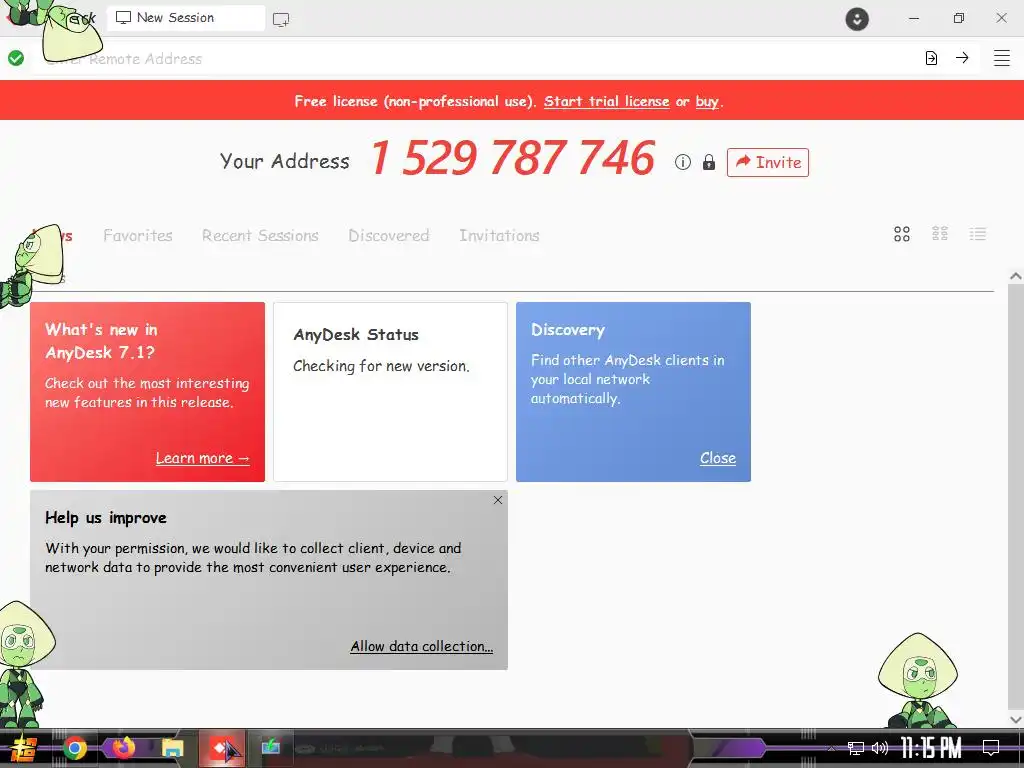This screenshot has height=768, width=1024.
Task: Open the hamburger main menu
Action: 1002,58
